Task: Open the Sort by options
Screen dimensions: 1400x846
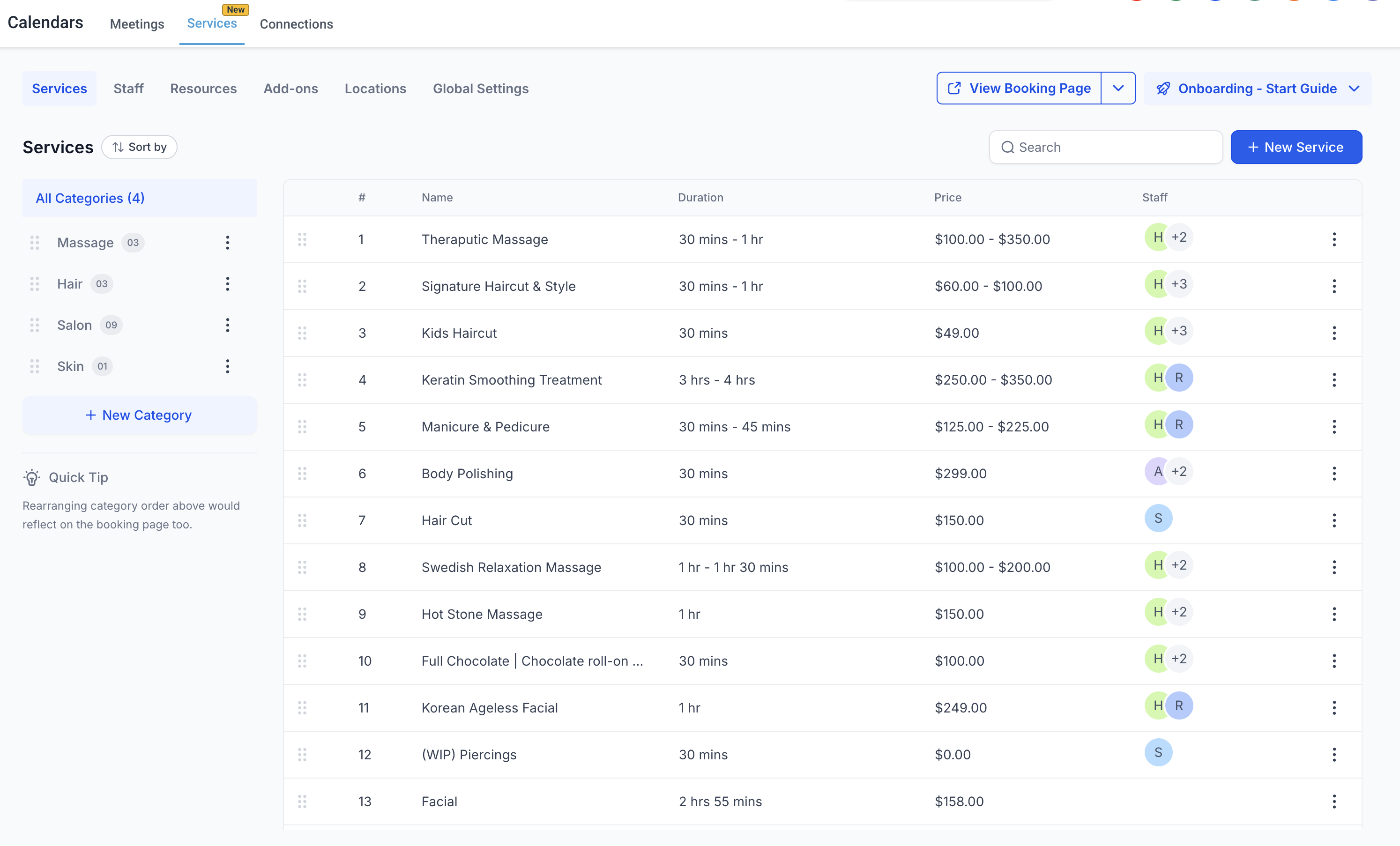Action: click(139, 147)
